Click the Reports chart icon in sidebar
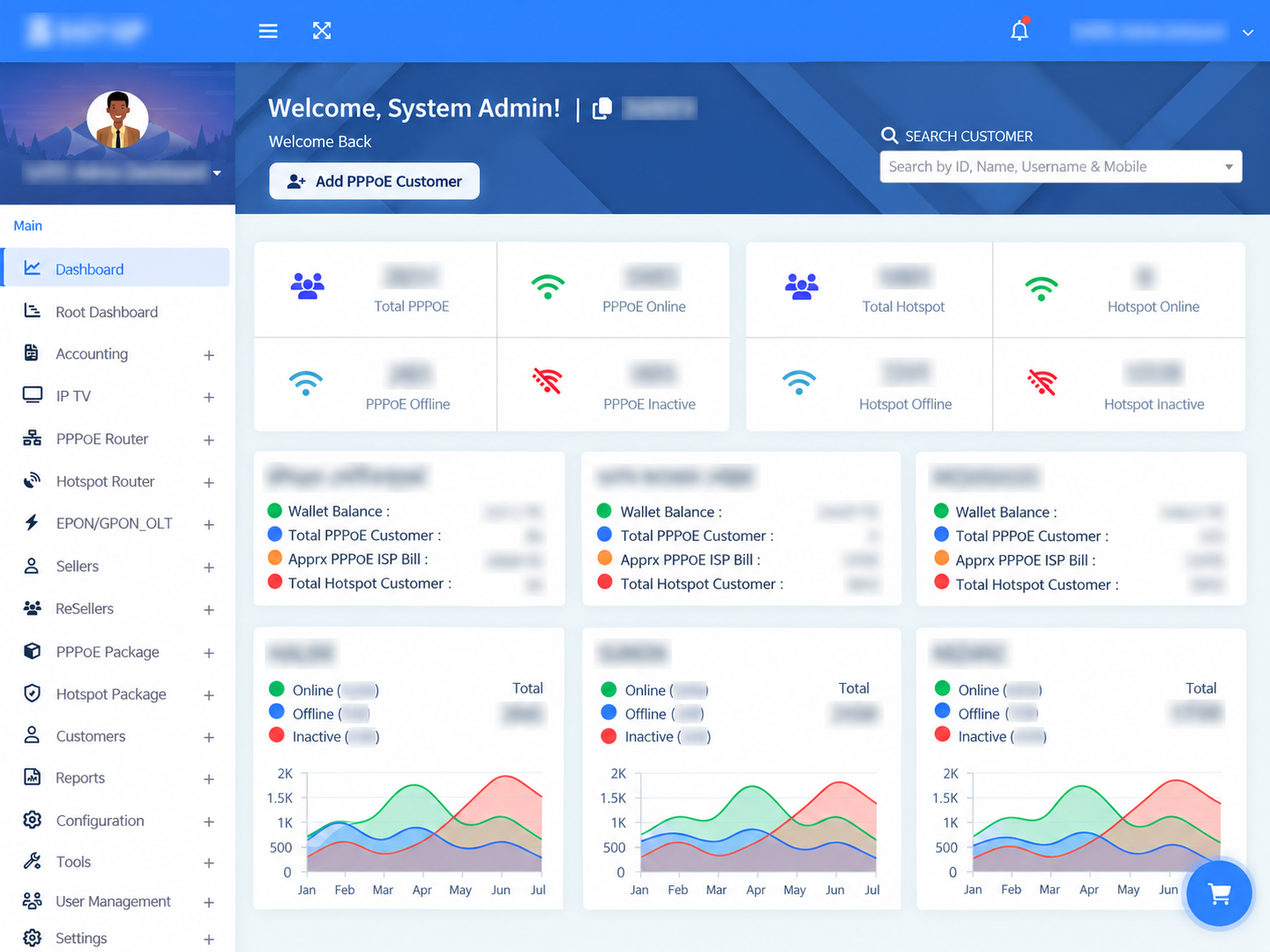 pos(32,777)
